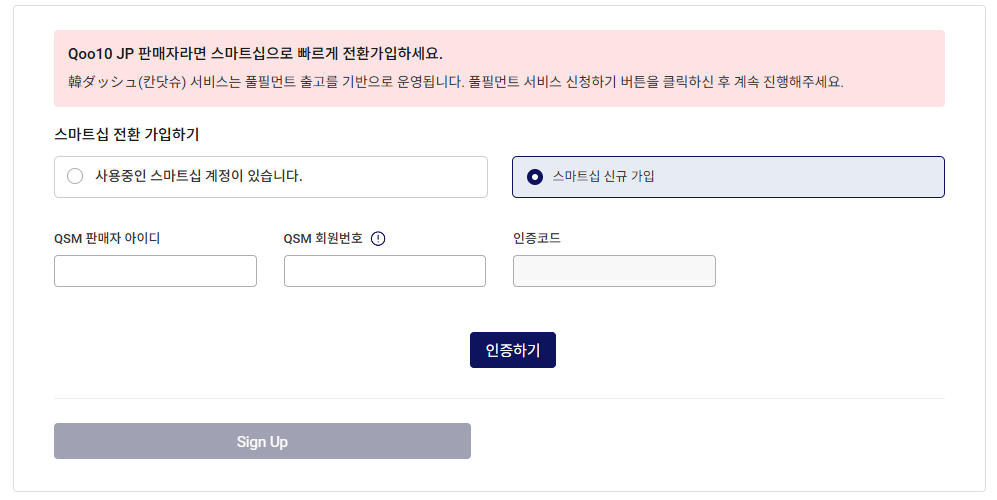Click the 인증코드 label text

point(537,239)
